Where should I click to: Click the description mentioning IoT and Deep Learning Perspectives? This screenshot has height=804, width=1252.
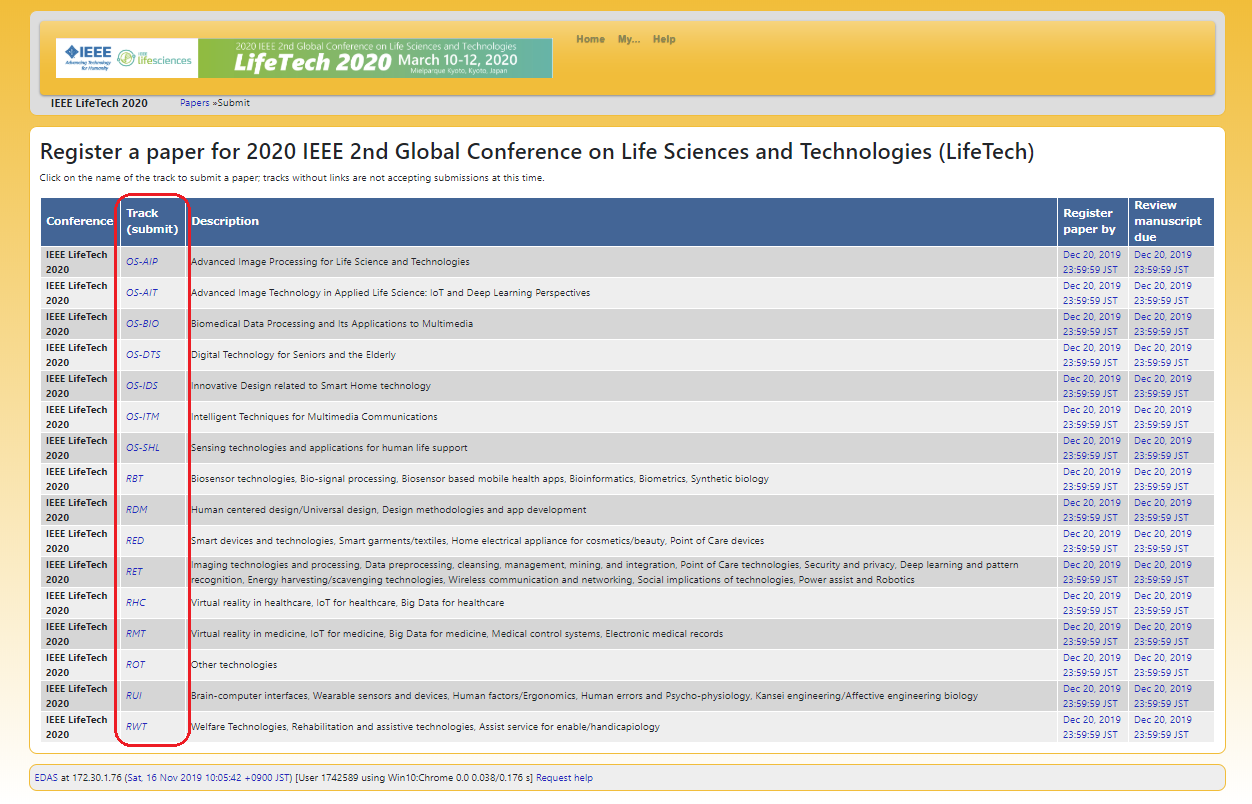click(390, 293)
